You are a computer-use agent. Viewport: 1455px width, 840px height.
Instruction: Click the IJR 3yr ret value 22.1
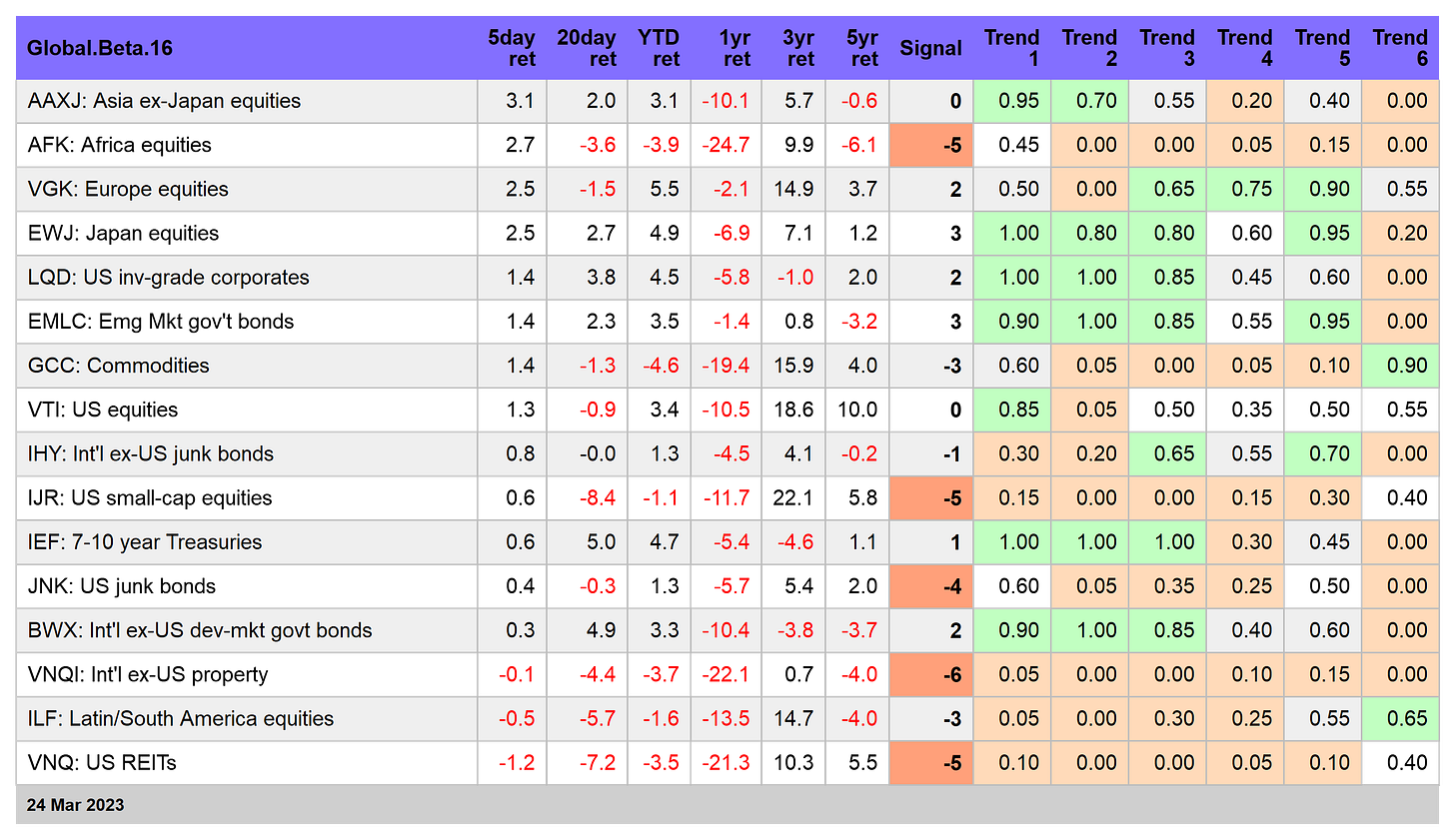coord(793,497)
